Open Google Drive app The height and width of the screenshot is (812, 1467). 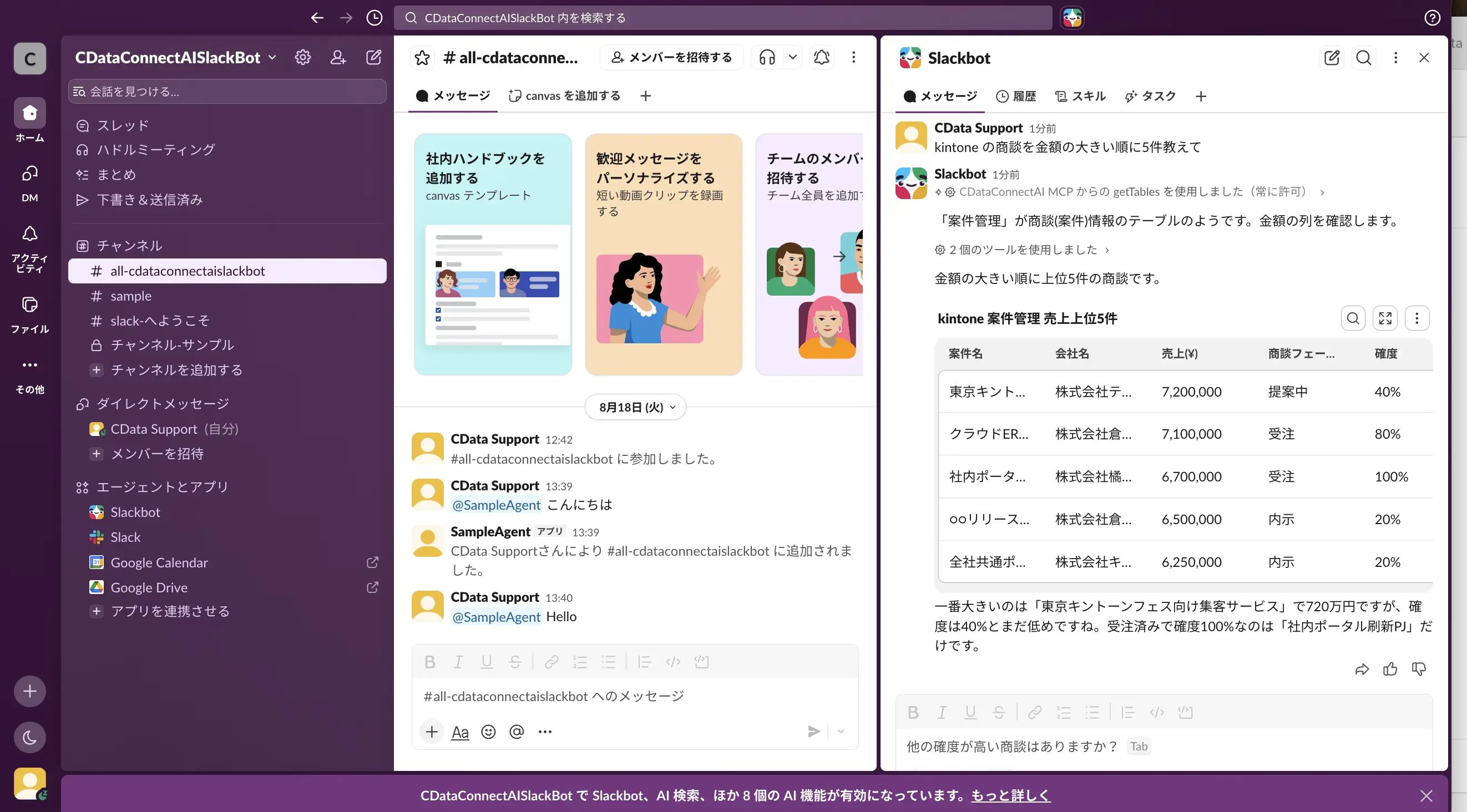click(227, 588)
